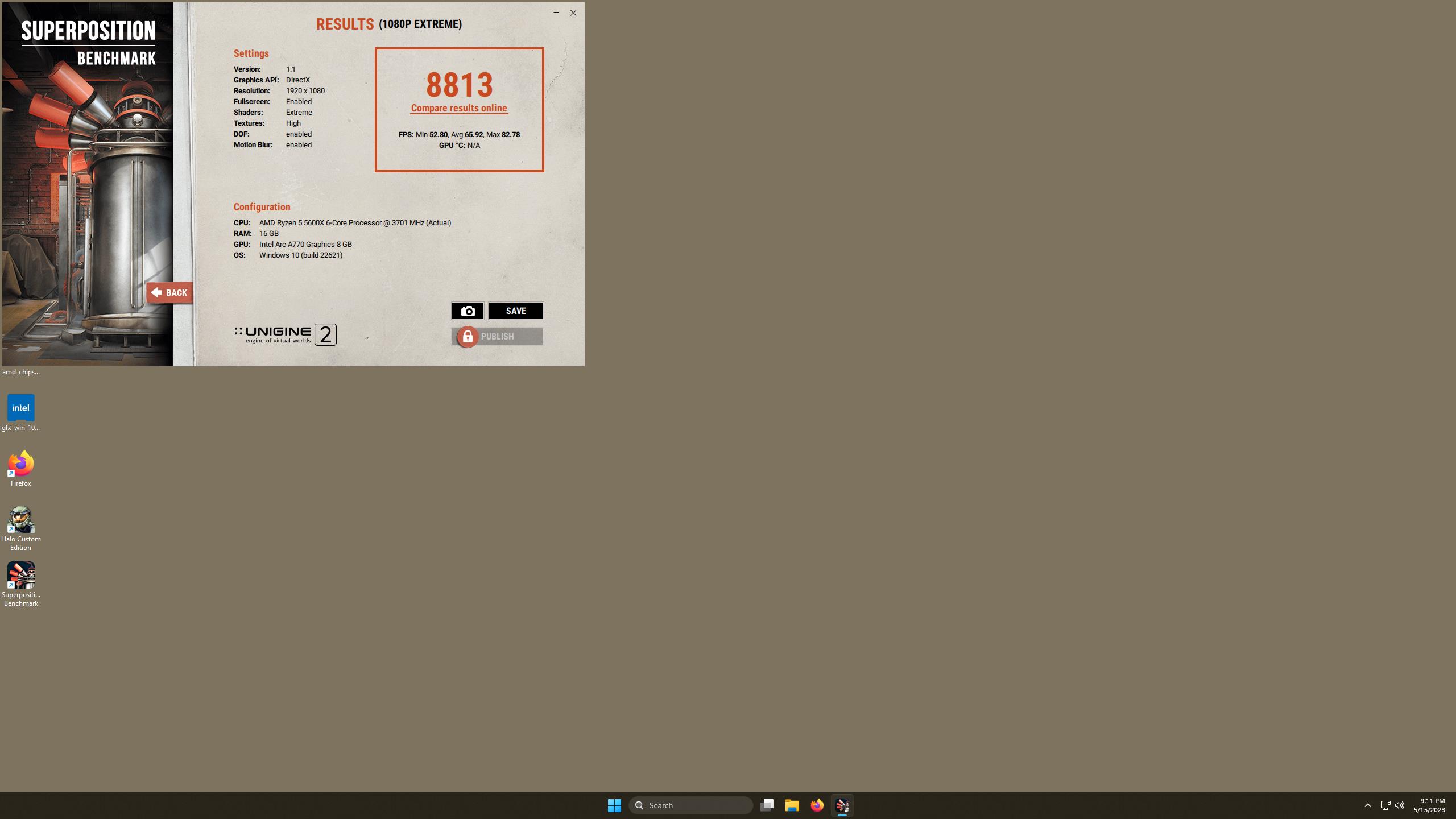Open Task View from the taskbar
The width and height of the screenshot is (1456, 819).
(x=767, y=805)
